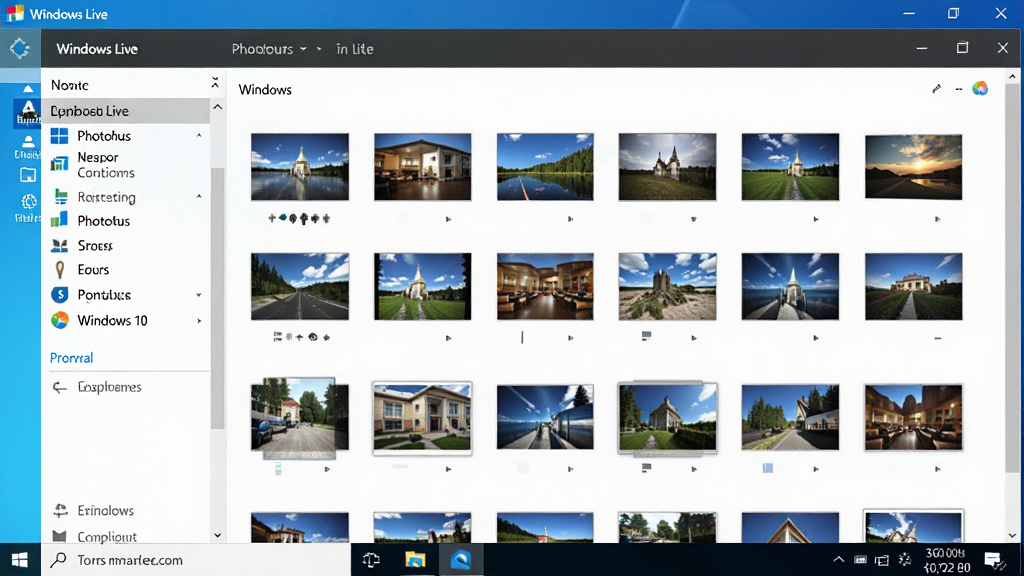Open the Edge browser taskbar icon
This screenshot has height=576, width=1024.
460,560
